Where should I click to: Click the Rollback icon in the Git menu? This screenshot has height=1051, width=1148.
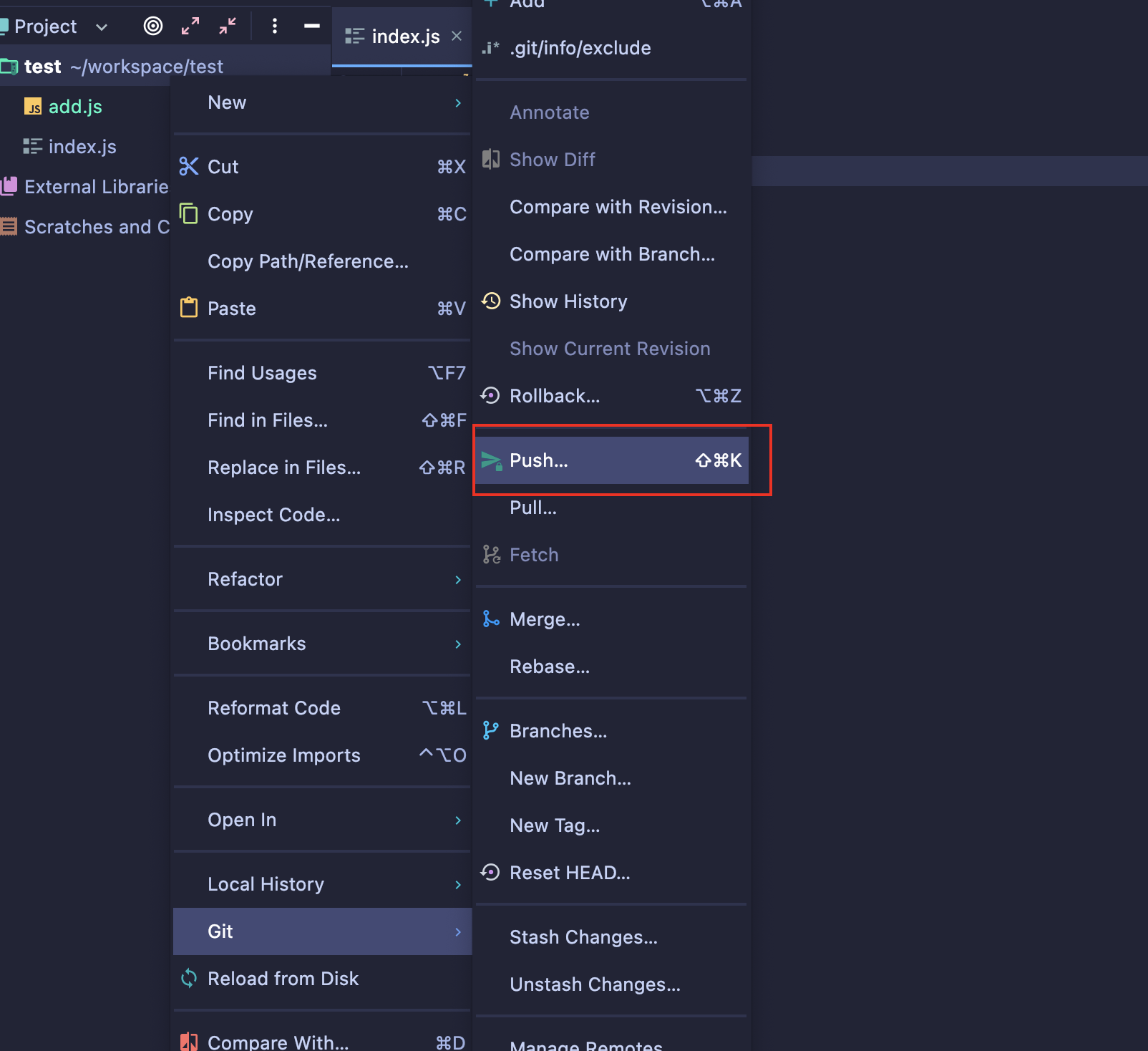click(x=491, y=395)
